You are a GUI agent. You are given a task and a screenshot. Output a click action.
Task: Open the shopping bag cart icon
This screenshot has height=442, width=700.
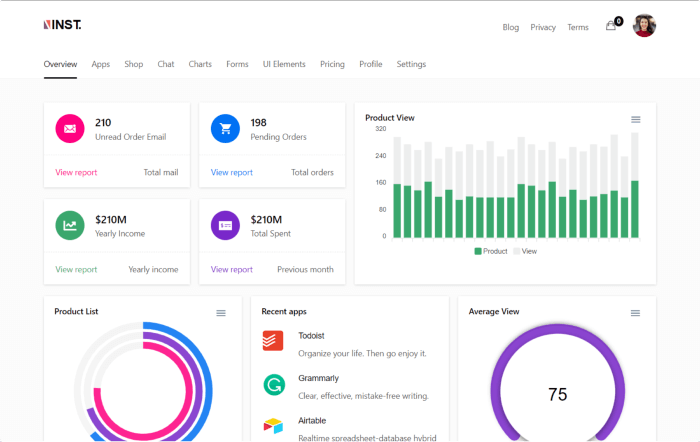click(610, 26)
